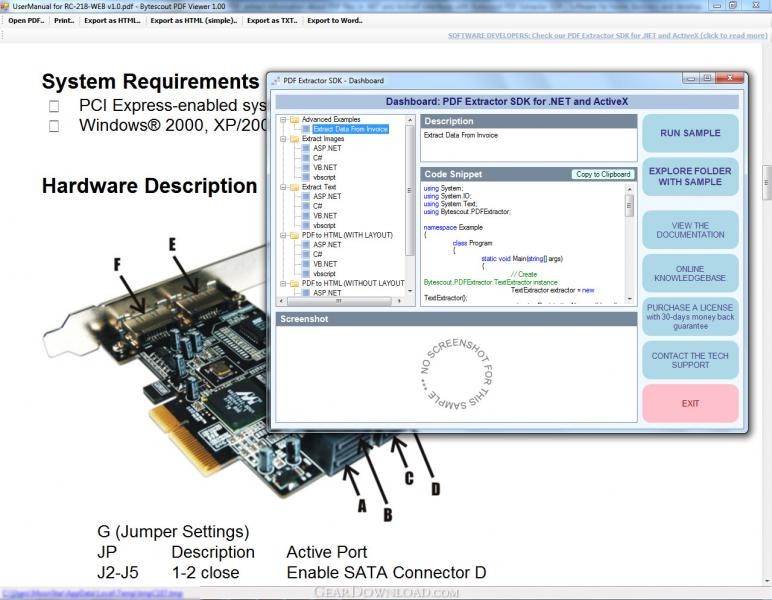
Task: Click the code snippet scroll down arrow
Action: tap(629, 299)
